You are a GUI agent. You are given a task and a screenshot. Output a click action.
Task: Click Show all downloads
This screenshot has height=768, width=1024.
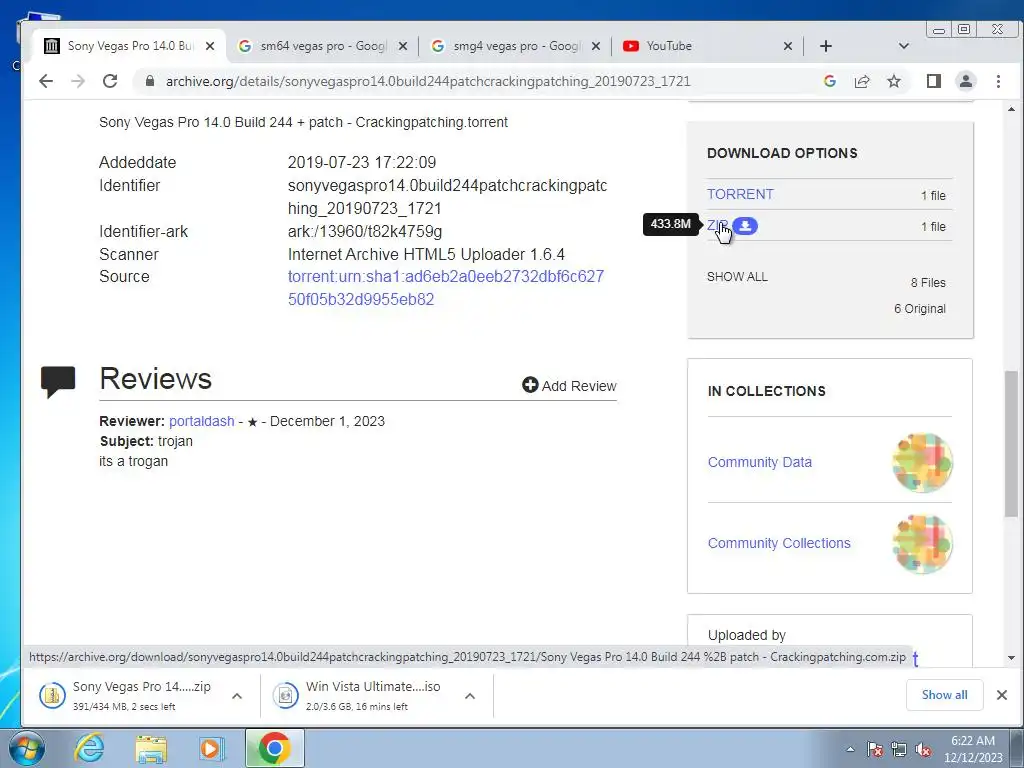pyautogui.click(x=944, y=695)
